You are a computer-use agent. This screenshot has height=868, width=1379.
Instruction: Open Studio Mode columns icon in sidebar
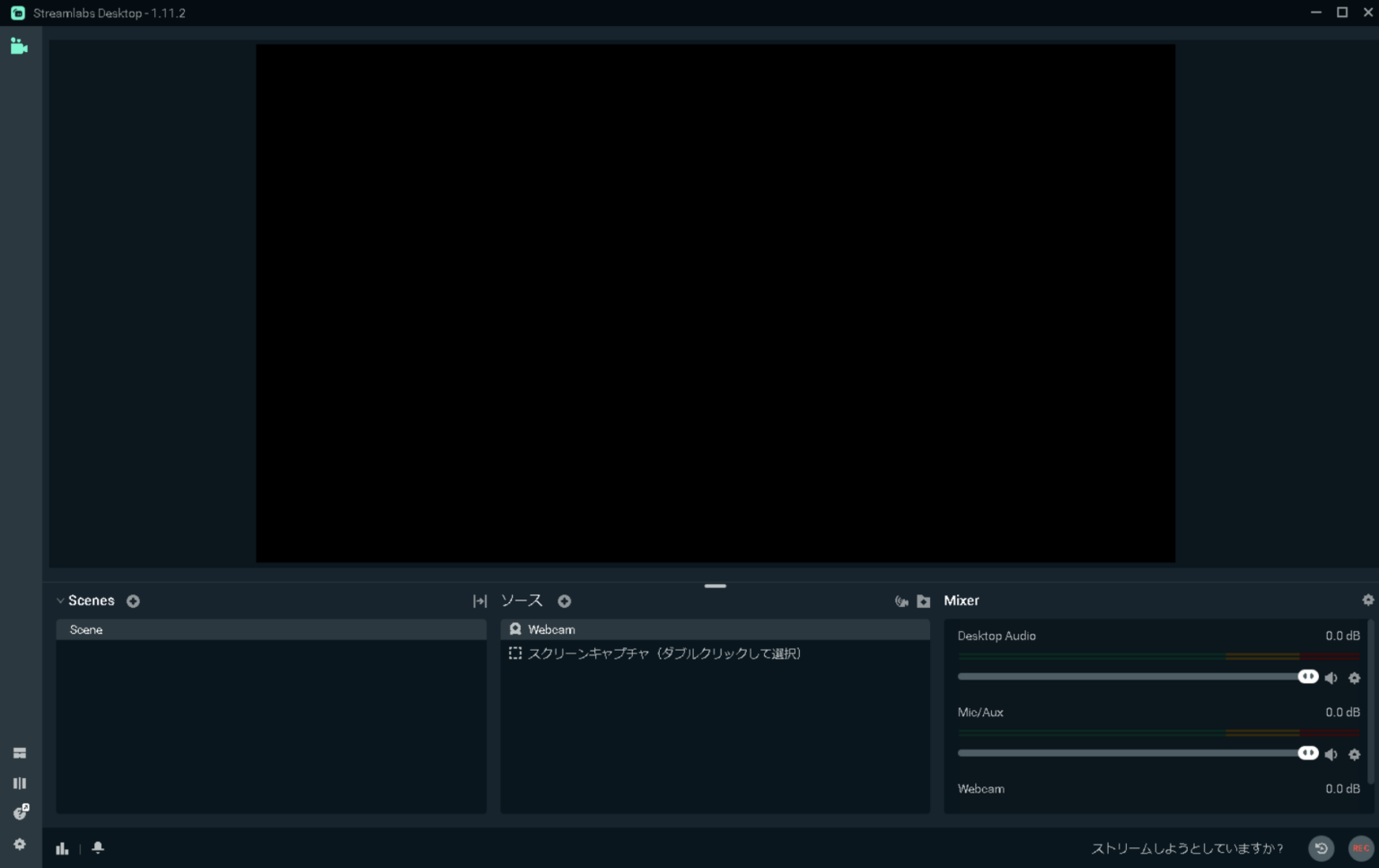point(20,784)
